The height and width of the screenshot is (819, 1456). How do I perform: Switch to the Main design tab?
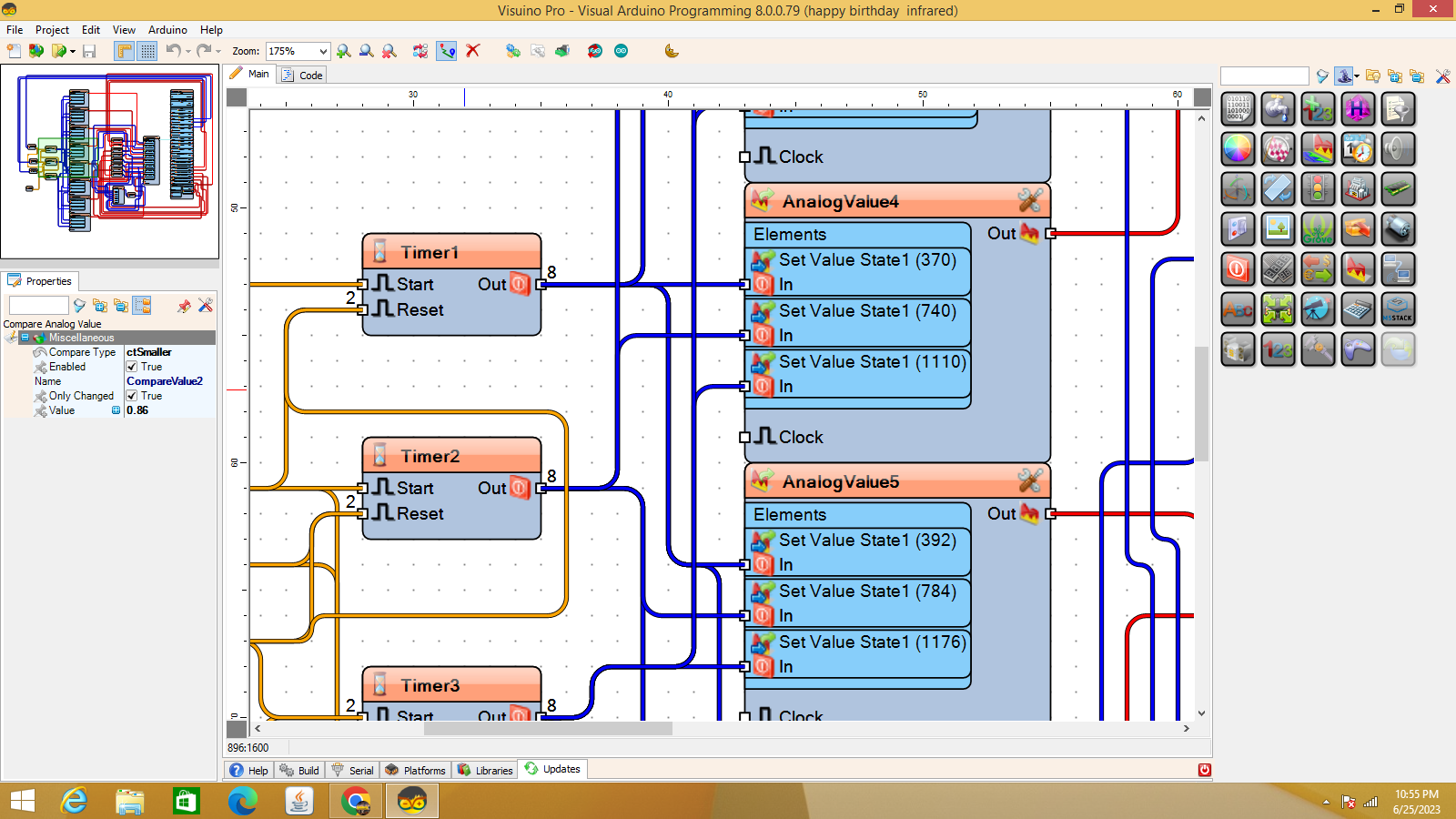click(x=250, y=74)
